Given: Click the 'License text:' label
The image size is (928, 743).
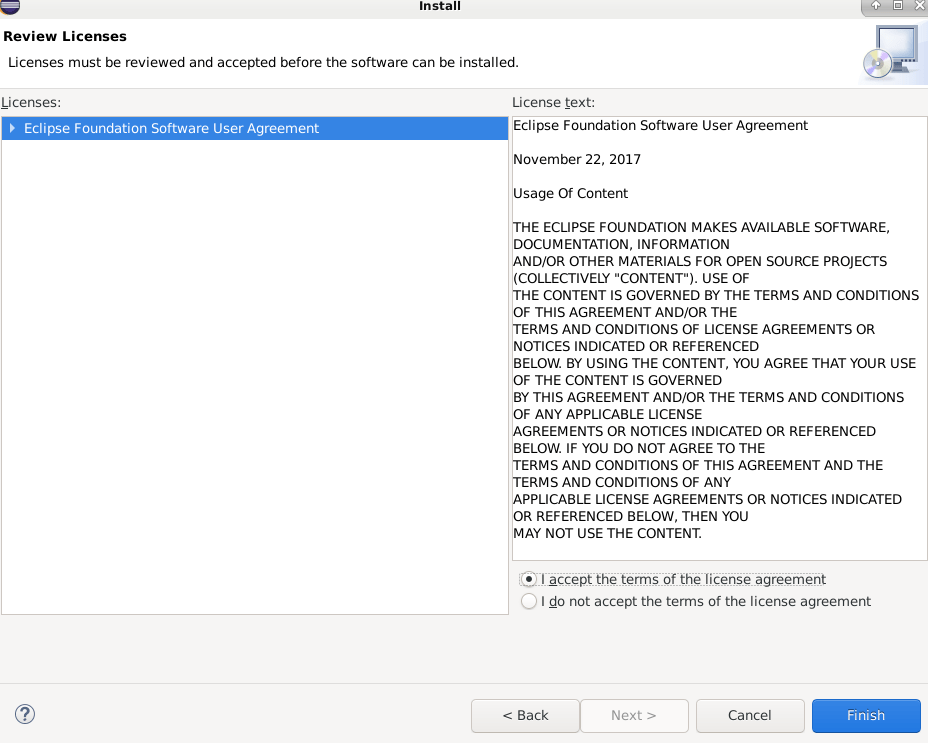Looking at the screenshot, I should tap(553, 102).
